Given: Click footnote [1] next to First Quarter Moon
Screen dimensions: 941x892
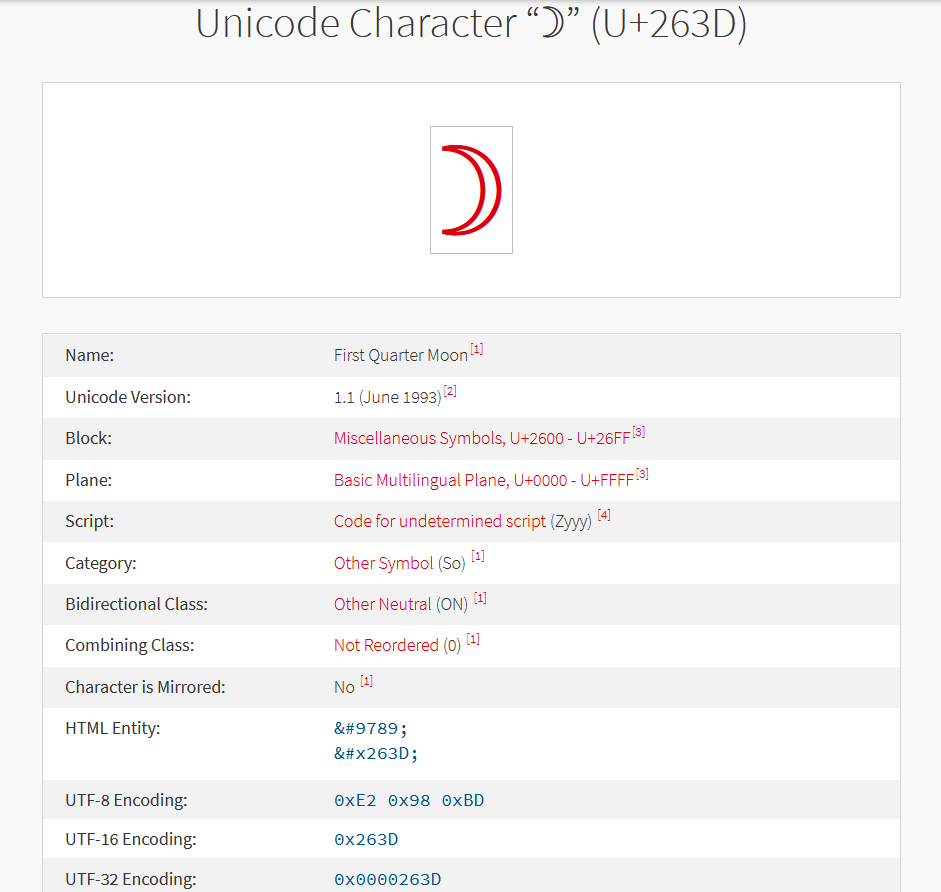Looking at the screenshot, I should 477,349.
